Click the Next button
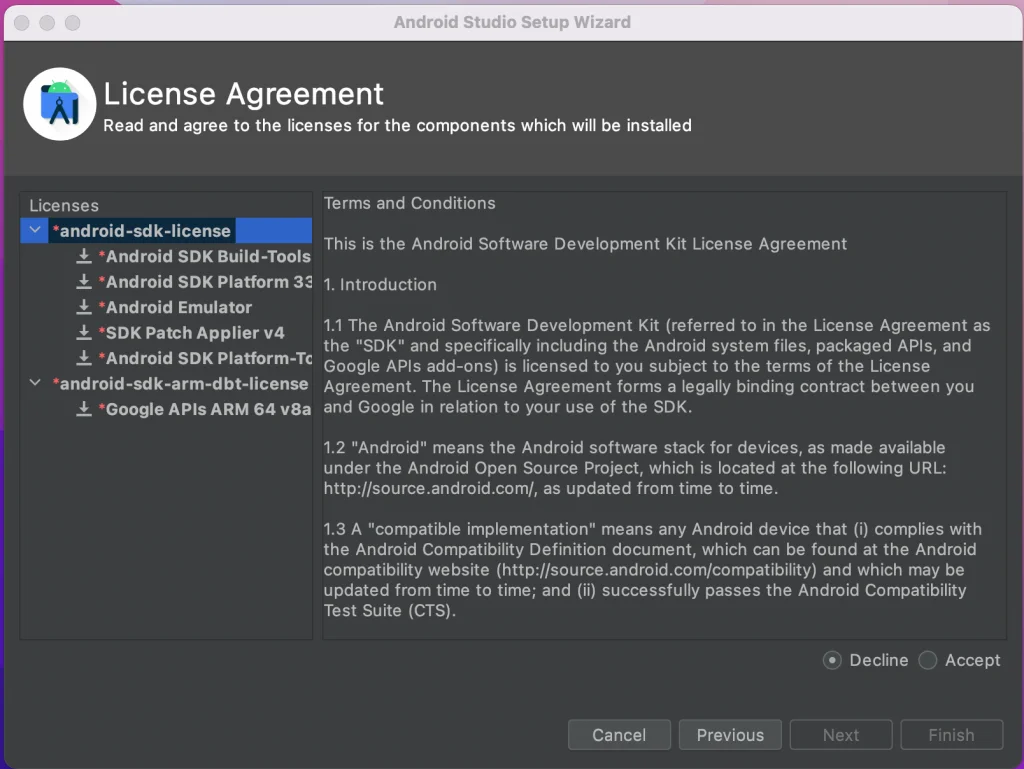 point(841,735)
